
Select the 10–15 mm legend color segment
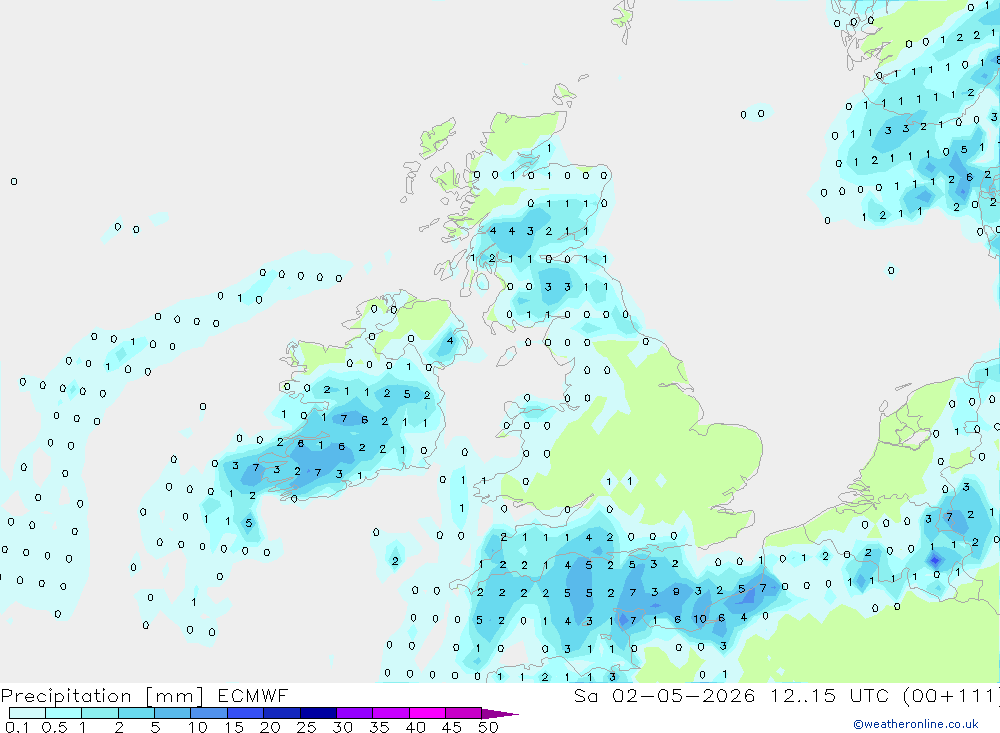pyautogui.click(x=209, y=713)
